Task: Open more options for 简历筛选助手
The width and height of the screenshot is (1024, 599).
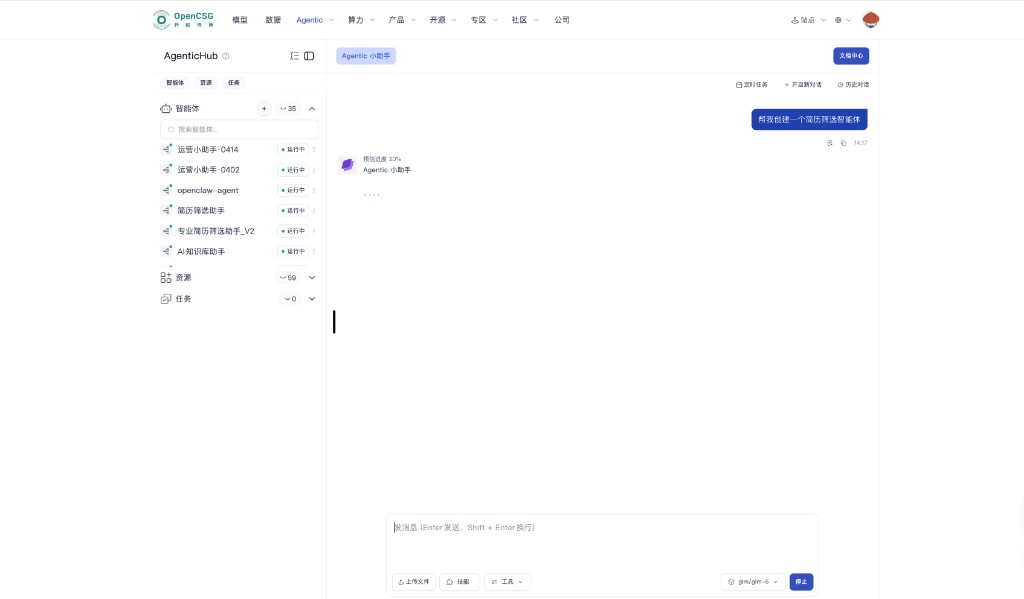Action: pos(314,210)
